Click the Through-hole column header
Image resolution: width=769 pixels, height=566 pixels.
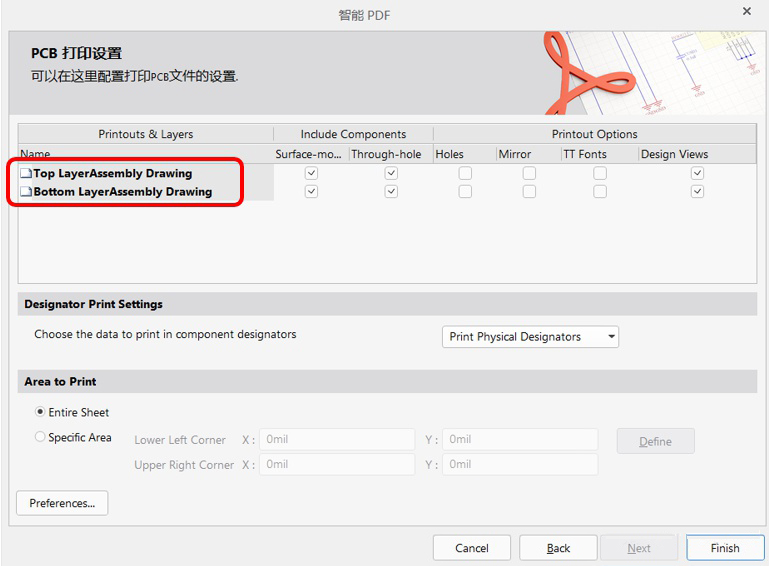(391, 154)
